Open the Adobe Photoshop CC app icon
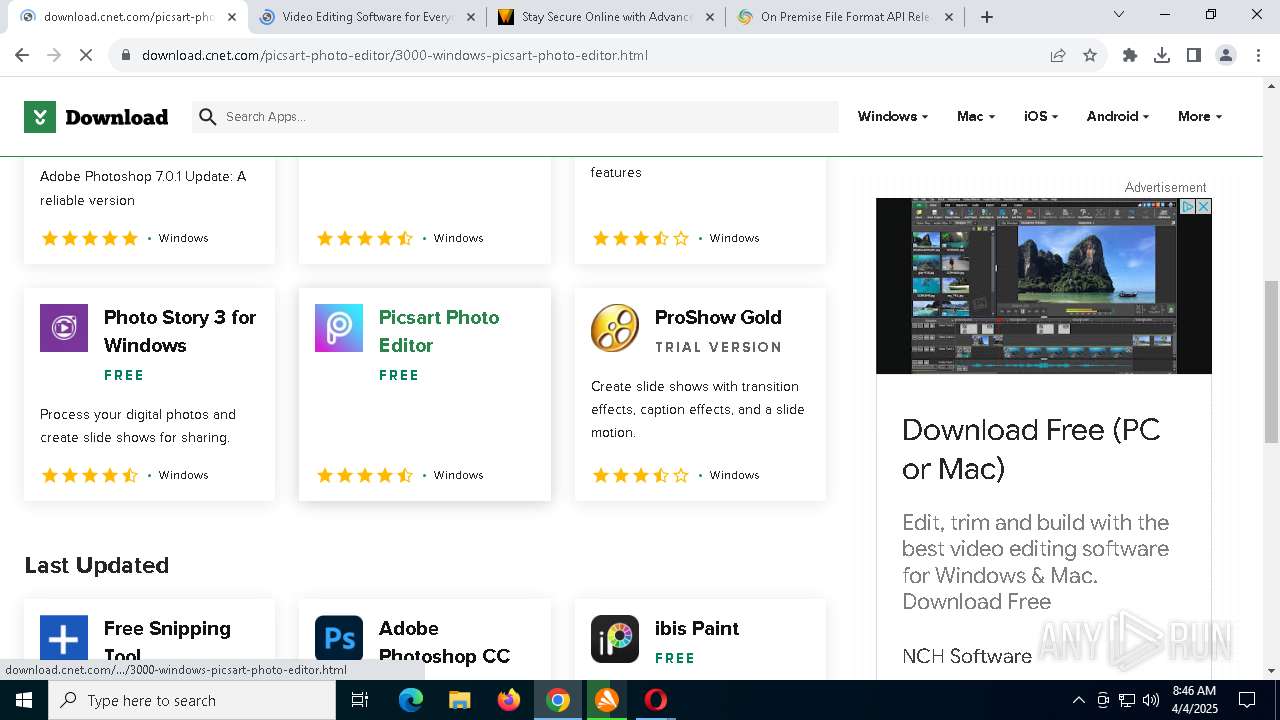Image resolution: width=1280 pixels, height=720 pixels. pyautogui.click(x=339, y=639)
